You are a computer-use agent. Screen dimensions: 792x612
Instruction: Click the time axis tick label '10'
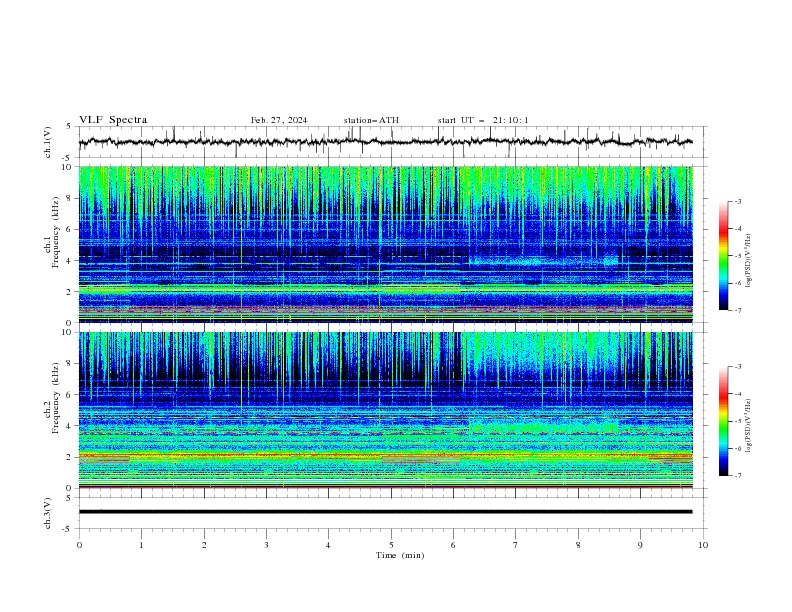703,545
